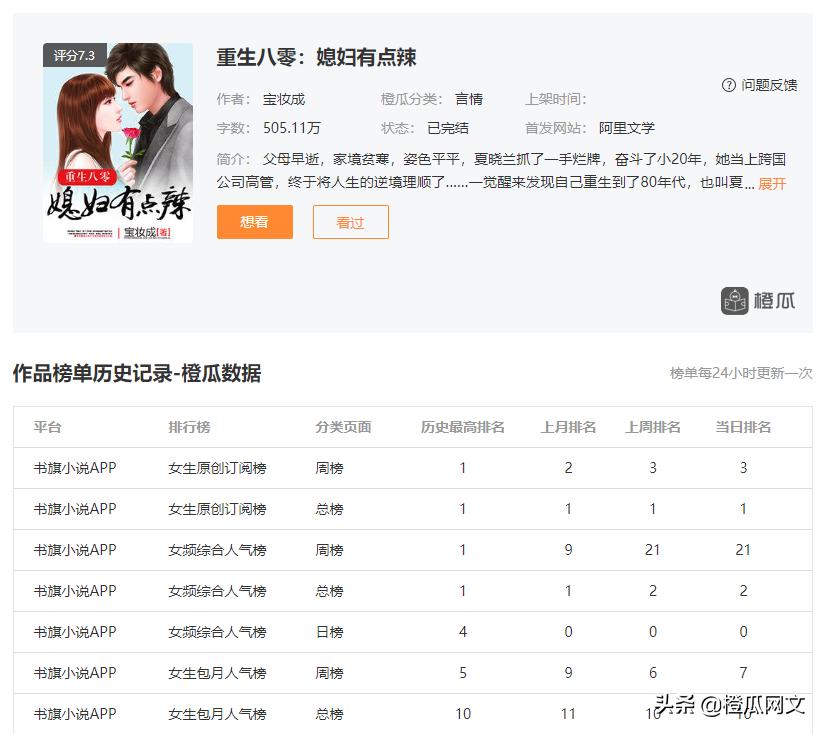Screen dimensions: 824x734
Task: Open the author 宝妆成 profile link
Action: click(x=286, y=98)
